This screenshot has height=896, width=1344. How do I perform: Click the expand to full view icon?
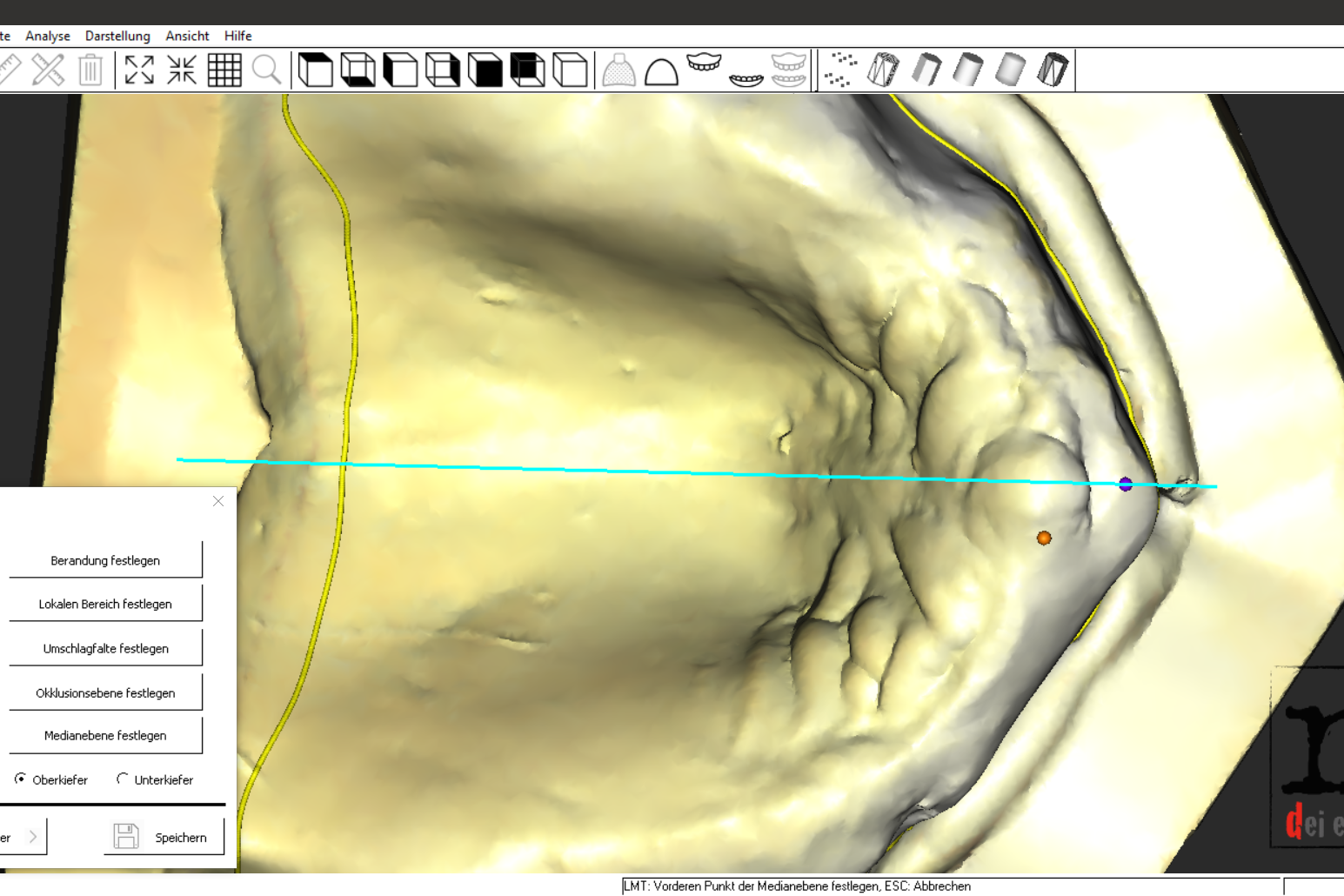139,70
